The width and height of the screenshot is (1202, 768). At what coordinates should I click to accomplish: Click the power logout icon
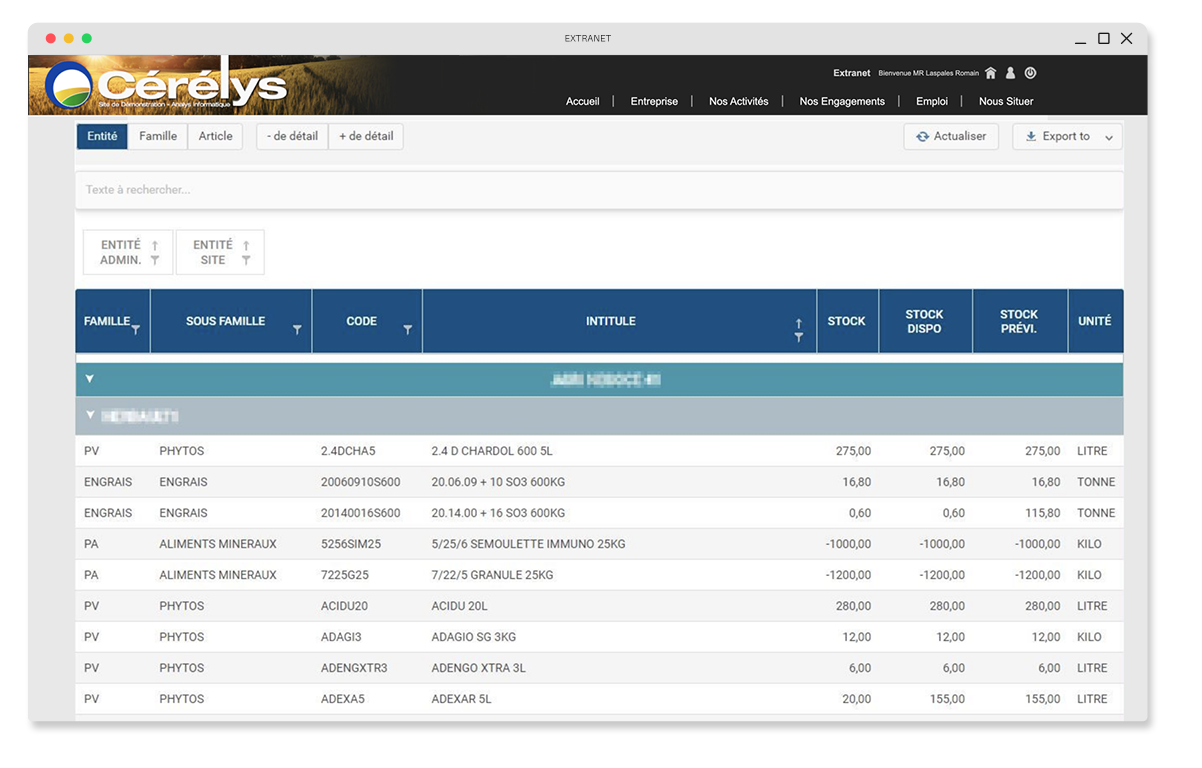1030,73
